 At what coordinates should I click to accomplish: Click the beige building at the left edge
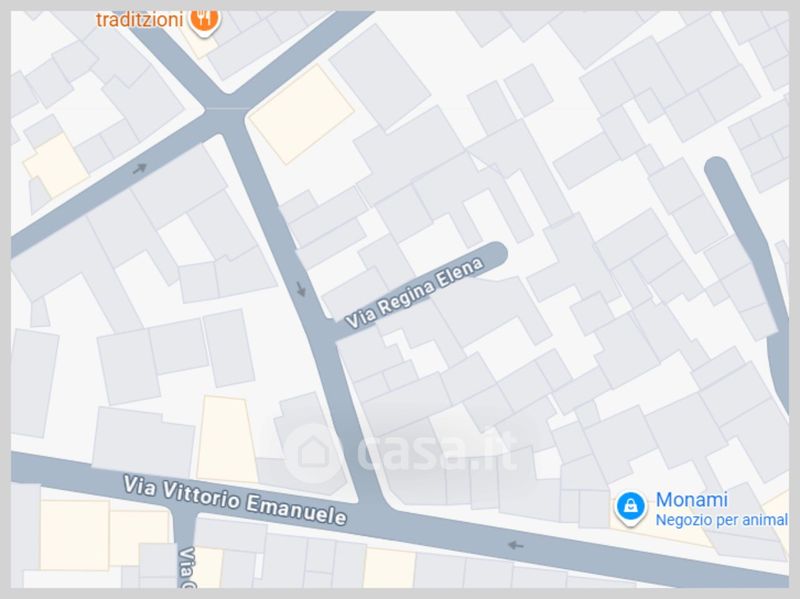tap(56, 165)
